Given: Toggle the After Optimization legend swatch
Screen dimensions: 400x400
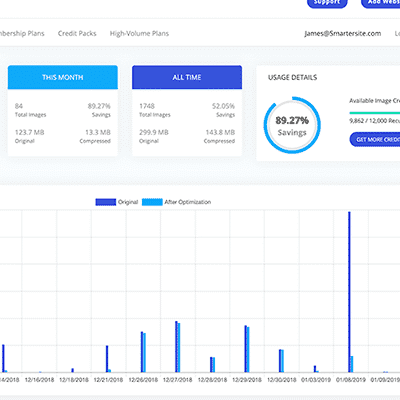Looking at the screenshot, I should click(x=152, y=202).
